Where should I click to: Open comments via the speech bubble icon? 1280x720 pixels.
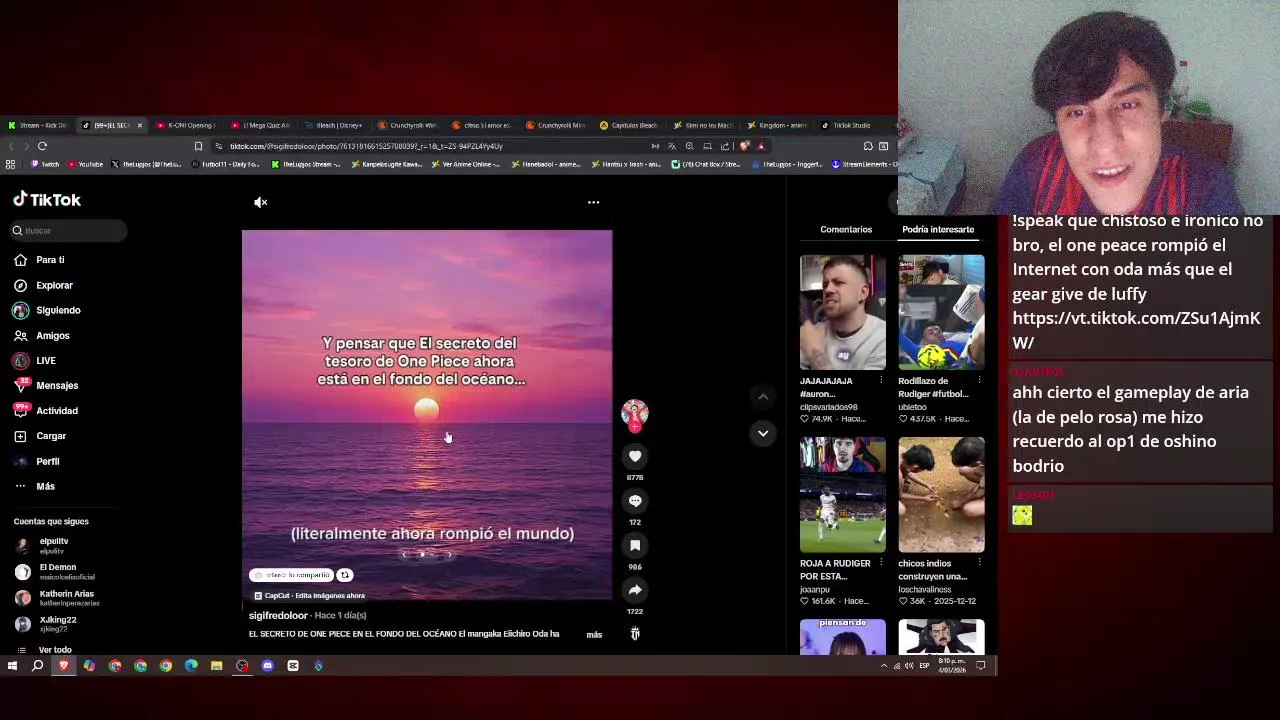(635, 501)
